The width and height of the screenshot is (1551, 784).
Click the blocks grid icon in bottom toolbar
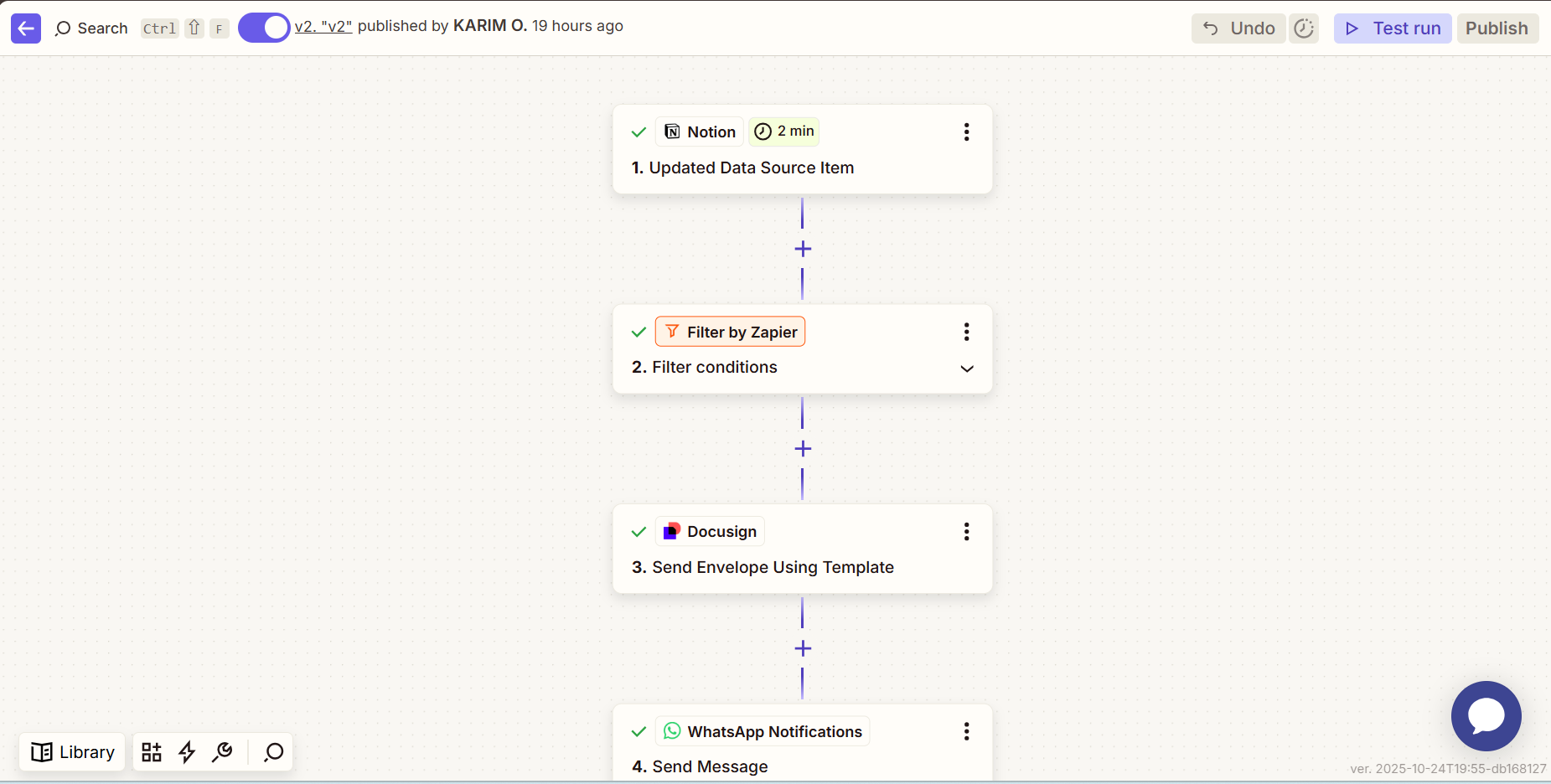coord(152,751)
